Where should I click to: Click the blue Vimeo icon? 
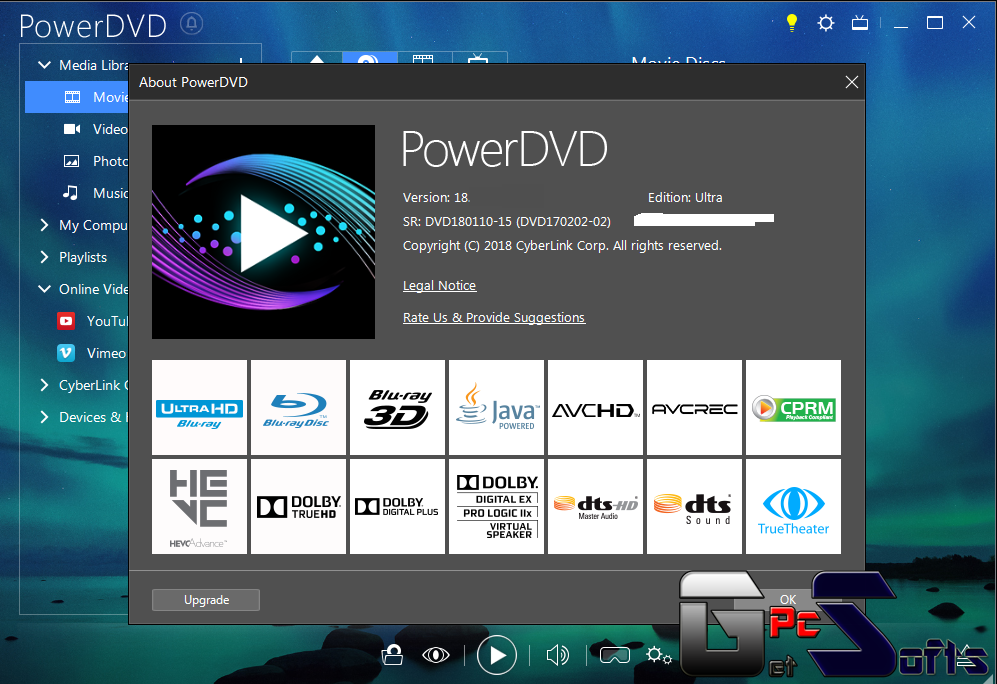(66, 353)
